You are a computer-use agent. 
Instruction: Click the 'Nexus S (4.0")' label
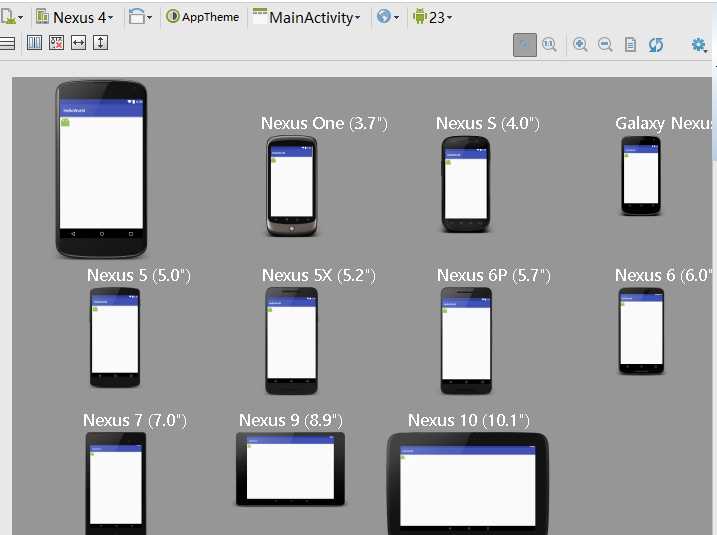click(487, 123)
